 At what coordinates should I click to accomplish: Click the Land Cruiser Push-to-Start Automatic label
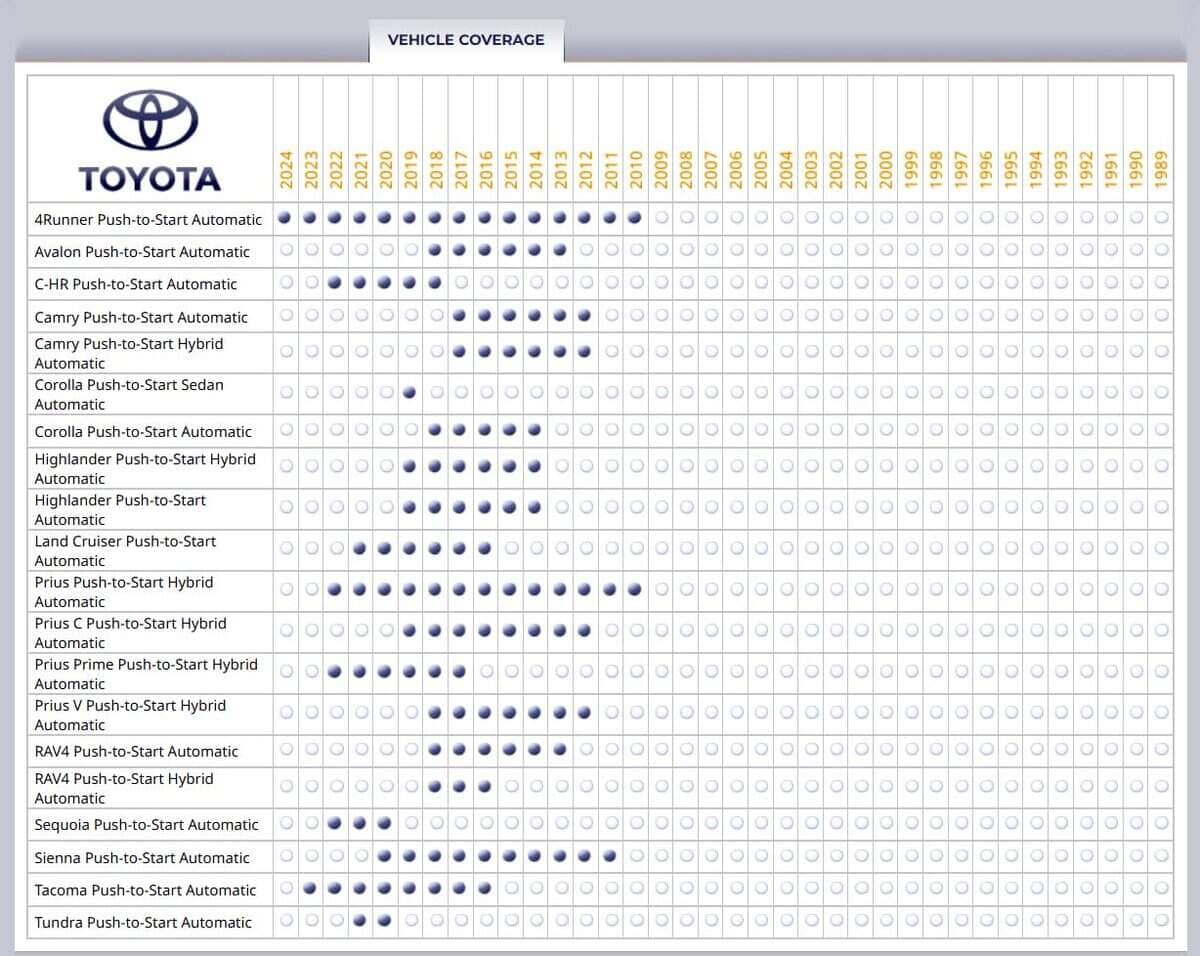(x=125, y=551)
